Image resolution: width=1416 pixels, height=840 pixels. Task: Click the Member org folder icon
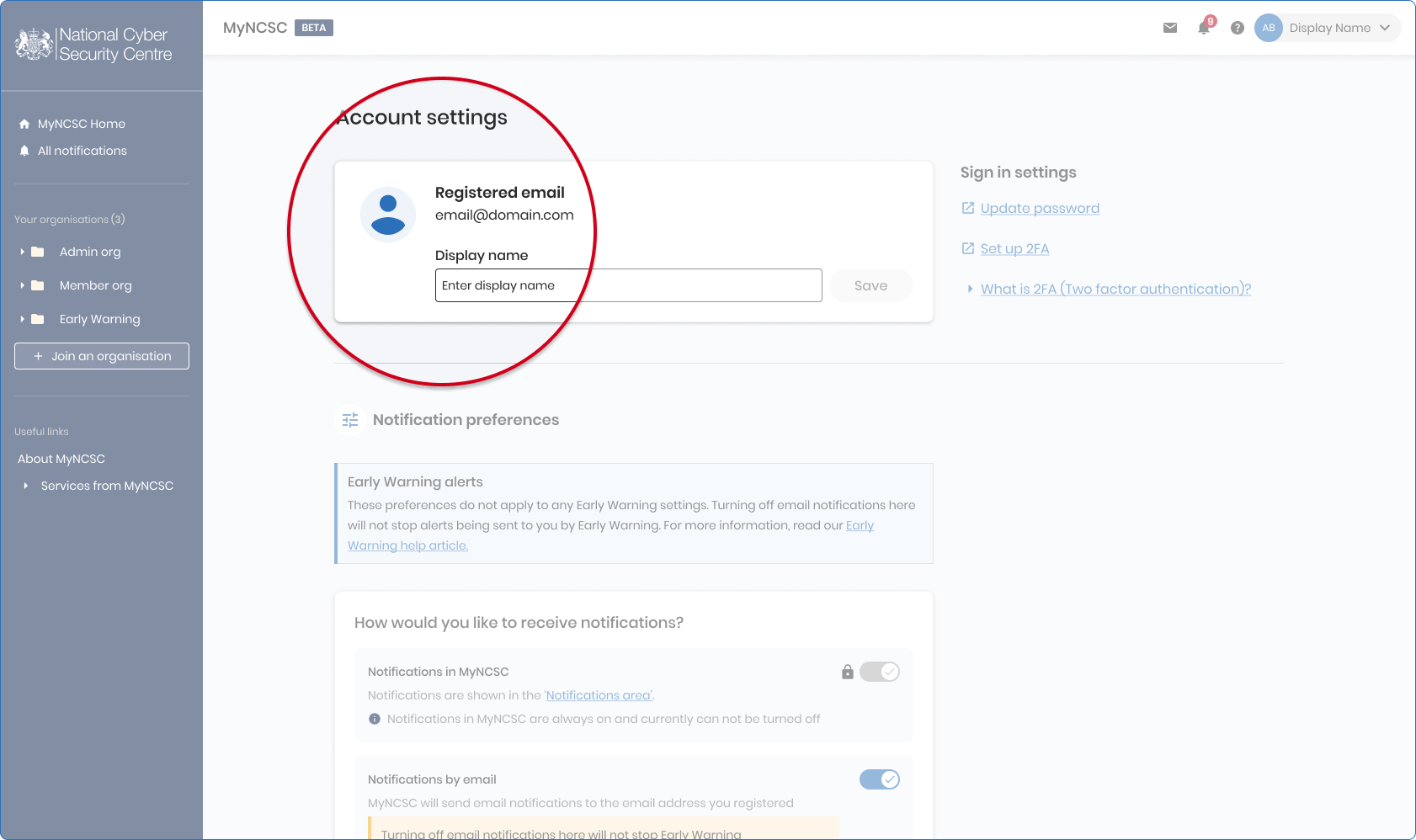tap(38, 285)
